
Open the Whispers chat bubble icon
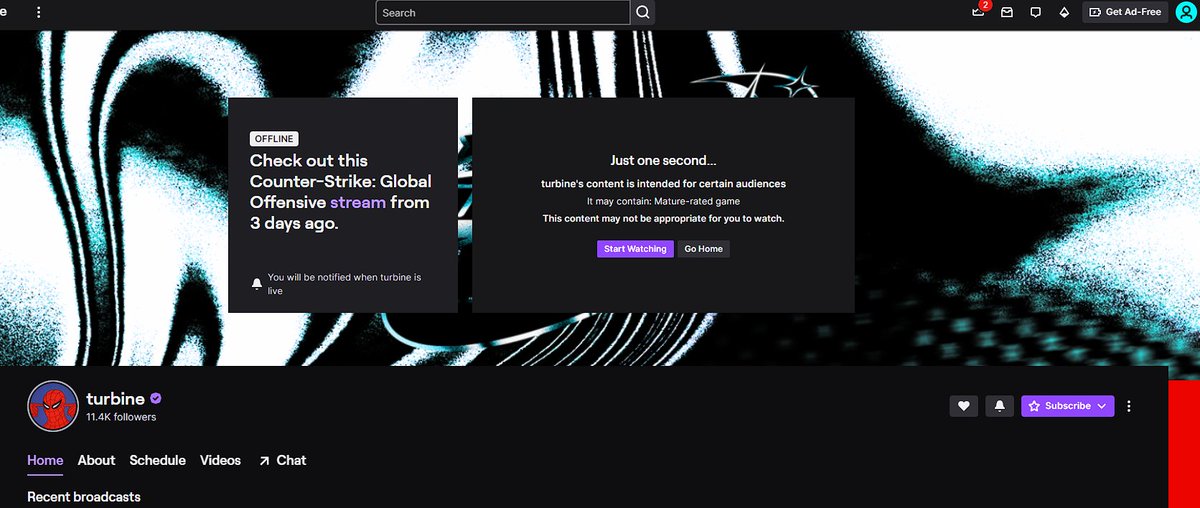pyautogui.click(x=1035, y=12)
